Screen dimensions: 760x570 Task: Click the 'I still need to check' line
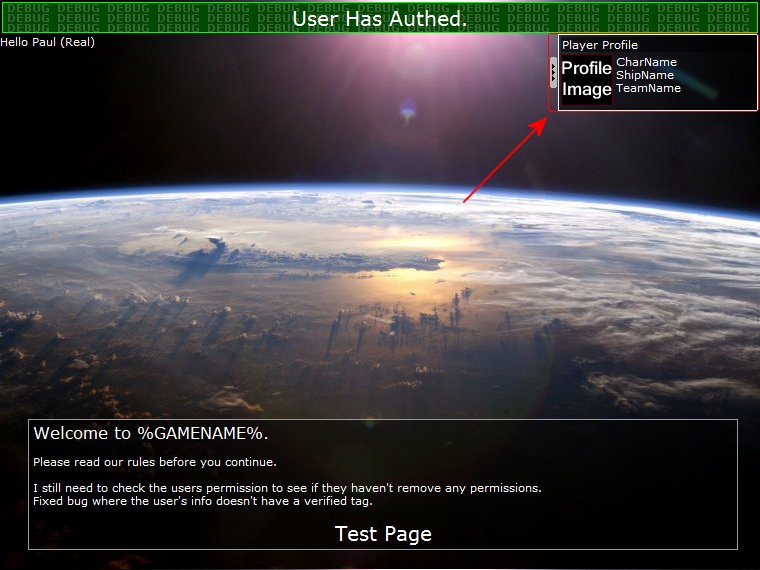pyautogui.click(x=287, y=488)
